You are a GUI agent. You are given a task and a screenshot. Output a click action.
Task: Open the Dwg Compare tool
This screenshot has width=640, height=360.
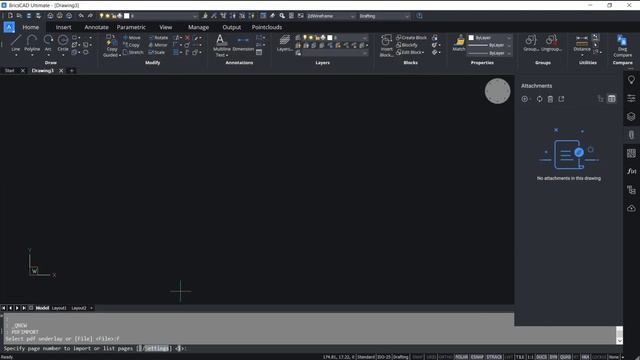(622, 45)
